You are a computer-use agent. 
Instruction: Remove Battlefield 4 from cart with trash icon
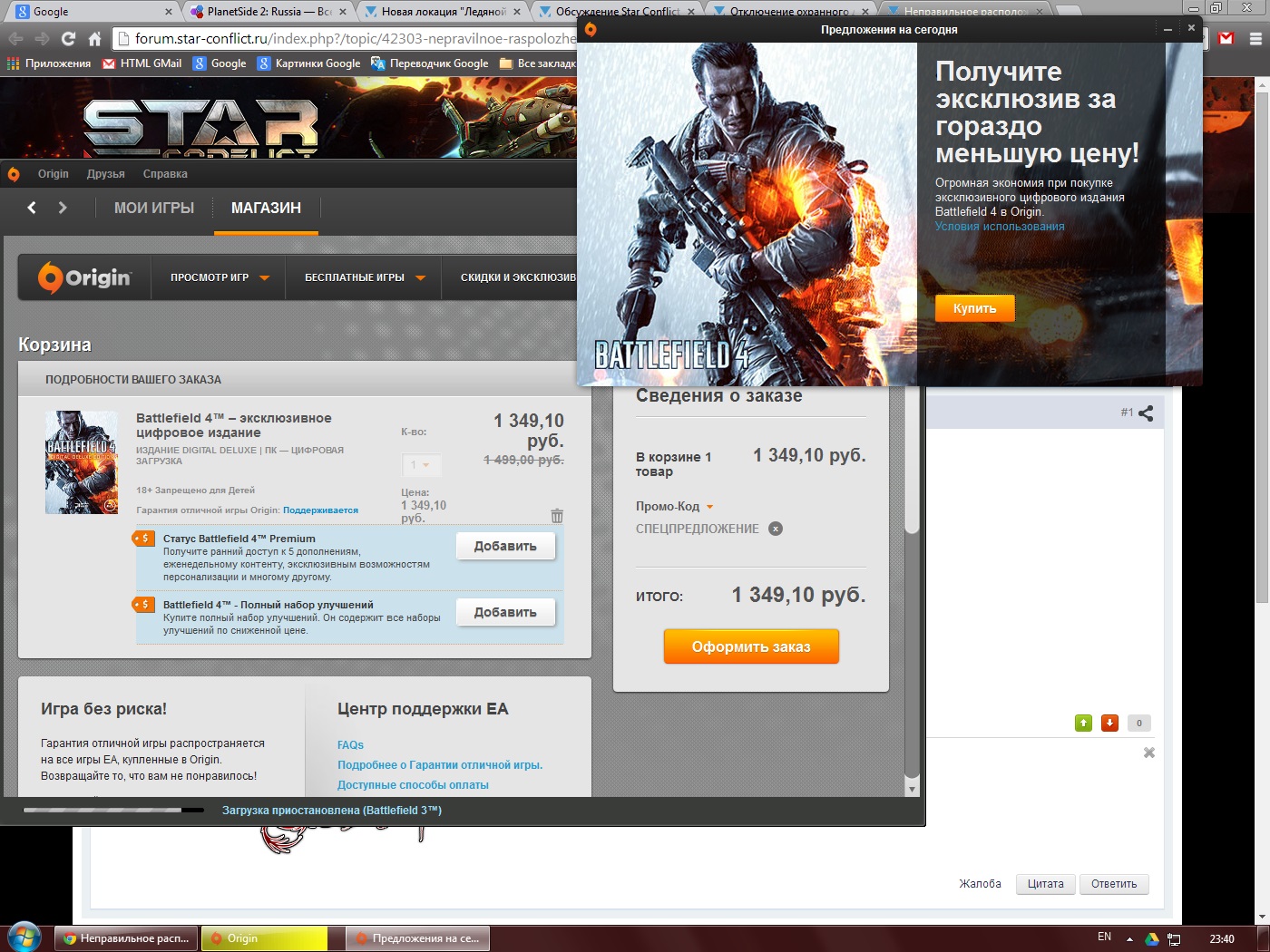pos(557,516)
